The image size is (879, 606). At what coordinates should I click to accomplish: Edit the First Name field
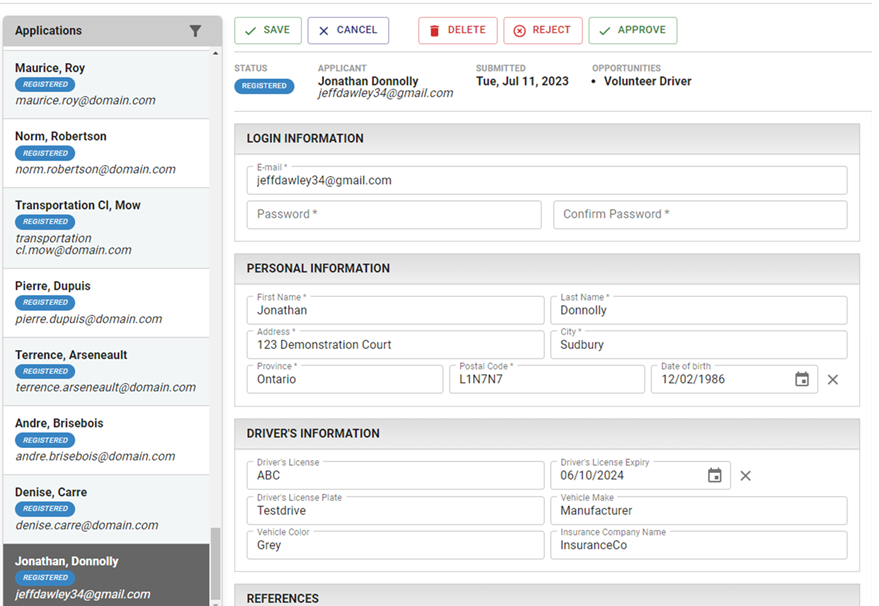[x=395, y=310]
